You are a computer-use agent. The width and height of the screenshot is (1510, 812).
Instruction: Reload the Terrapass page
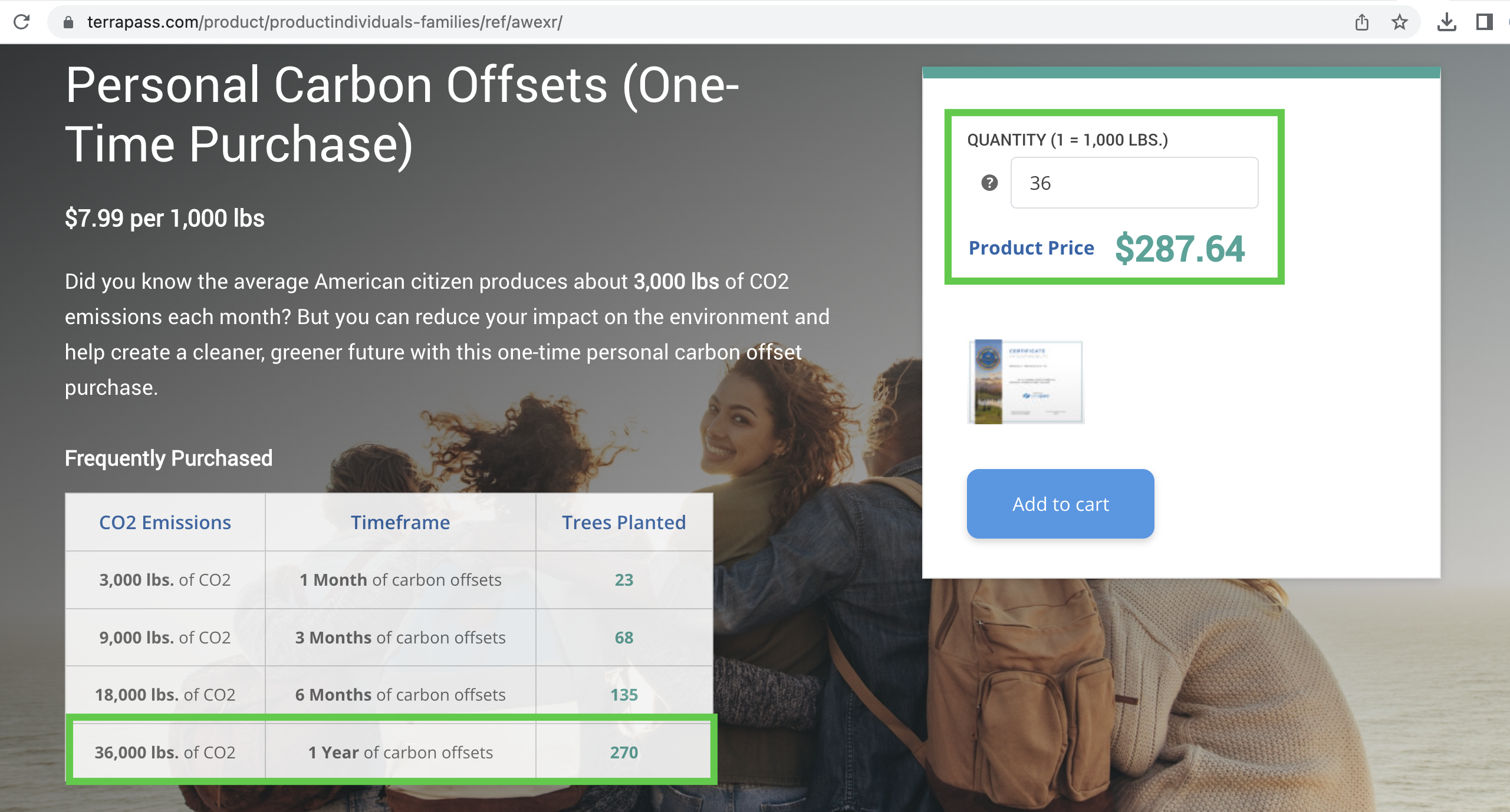(22, 22)
